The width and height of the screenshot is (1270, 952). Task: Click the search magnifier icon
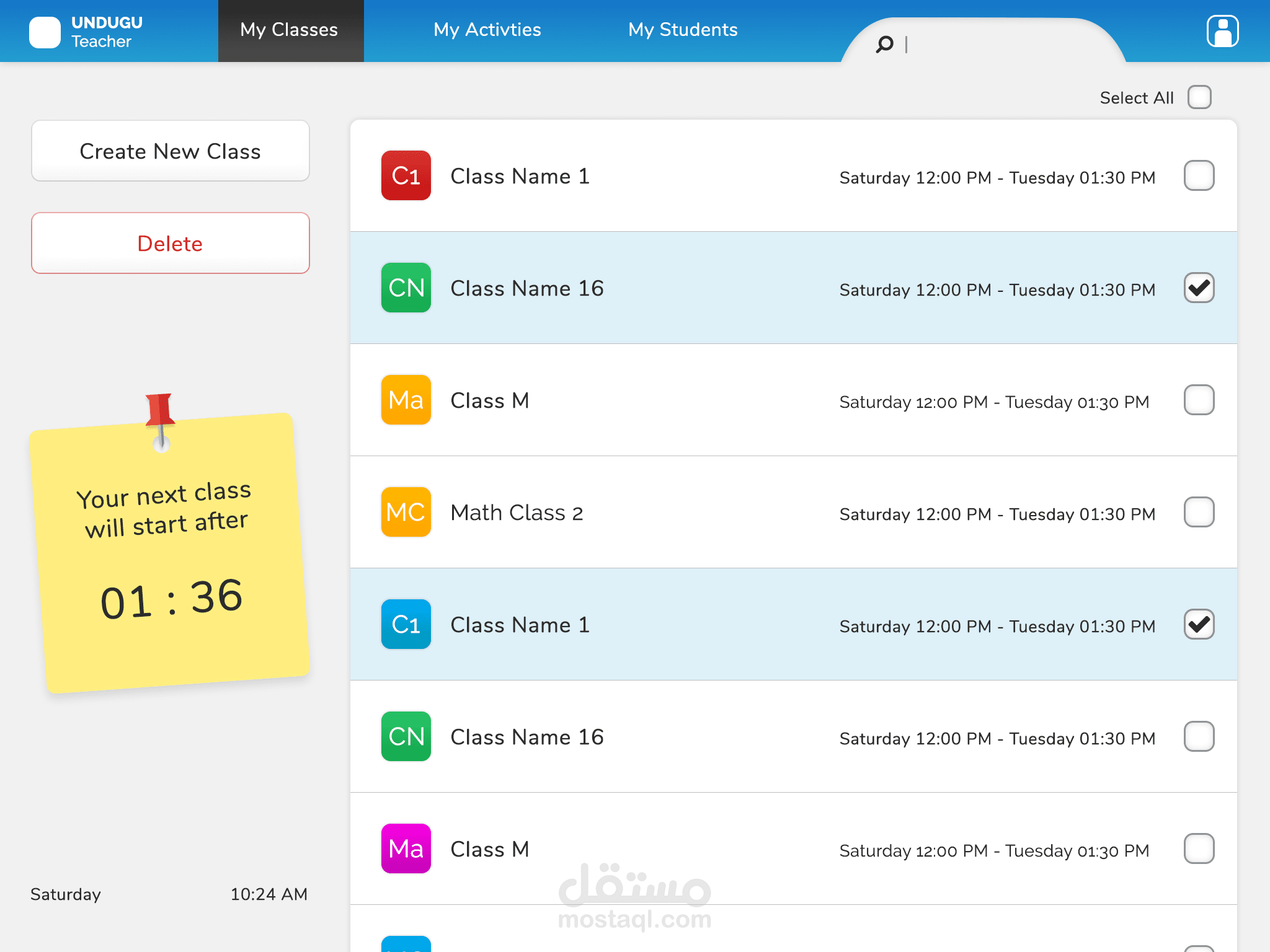[x=884, y=44]
